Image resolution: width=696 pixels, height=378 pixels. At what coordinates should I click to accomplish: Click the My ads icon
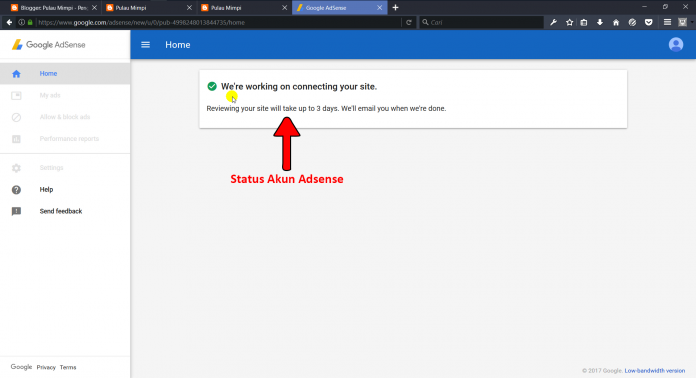[16, 95]
